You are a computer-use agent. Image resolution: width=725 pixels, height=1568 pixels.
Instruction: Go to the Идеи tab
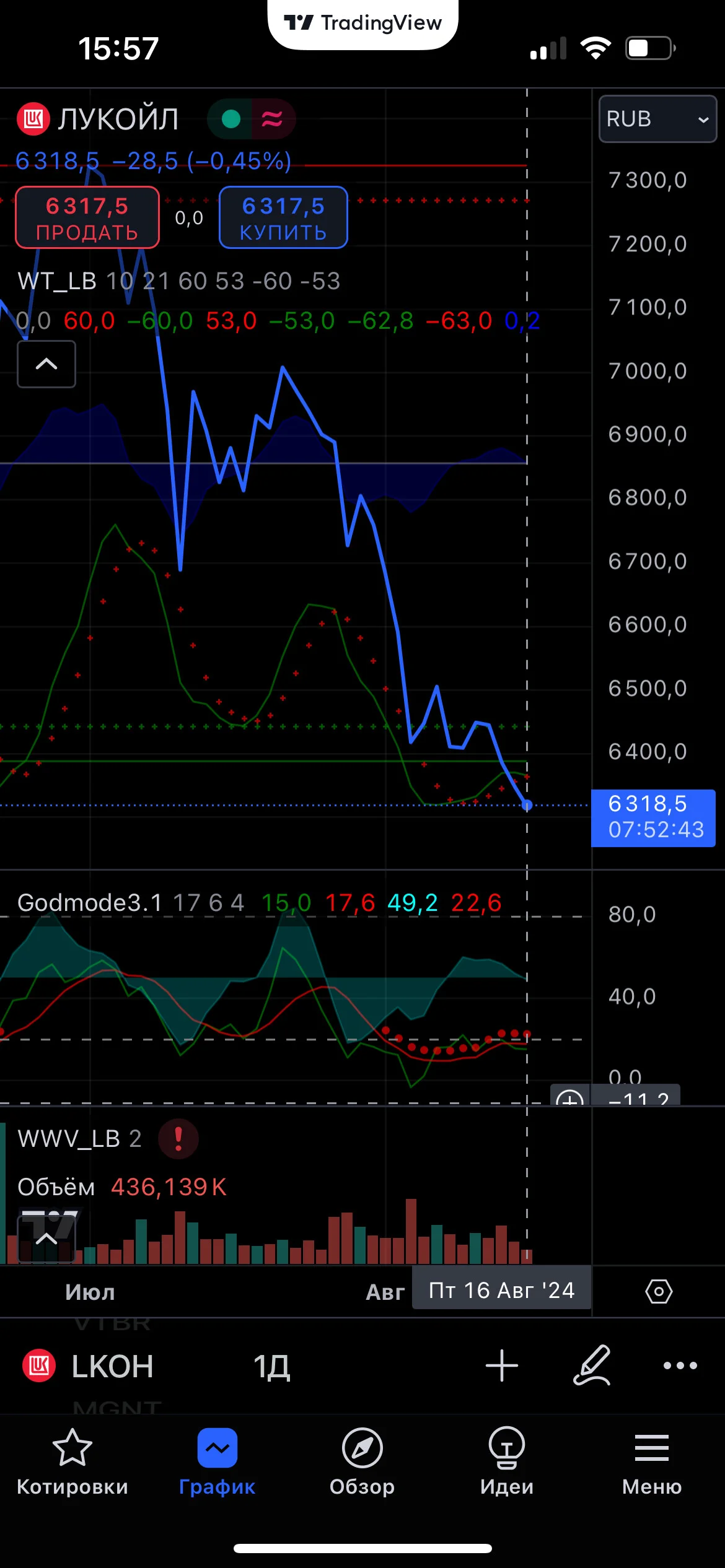(507, 1462)
